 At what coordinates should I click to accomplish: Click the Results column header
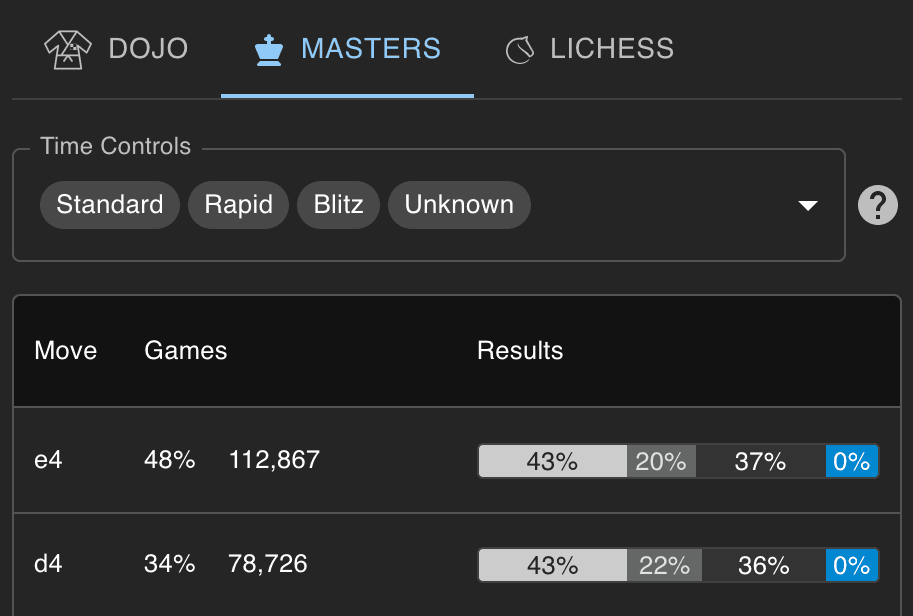click(x=520, y=351)
